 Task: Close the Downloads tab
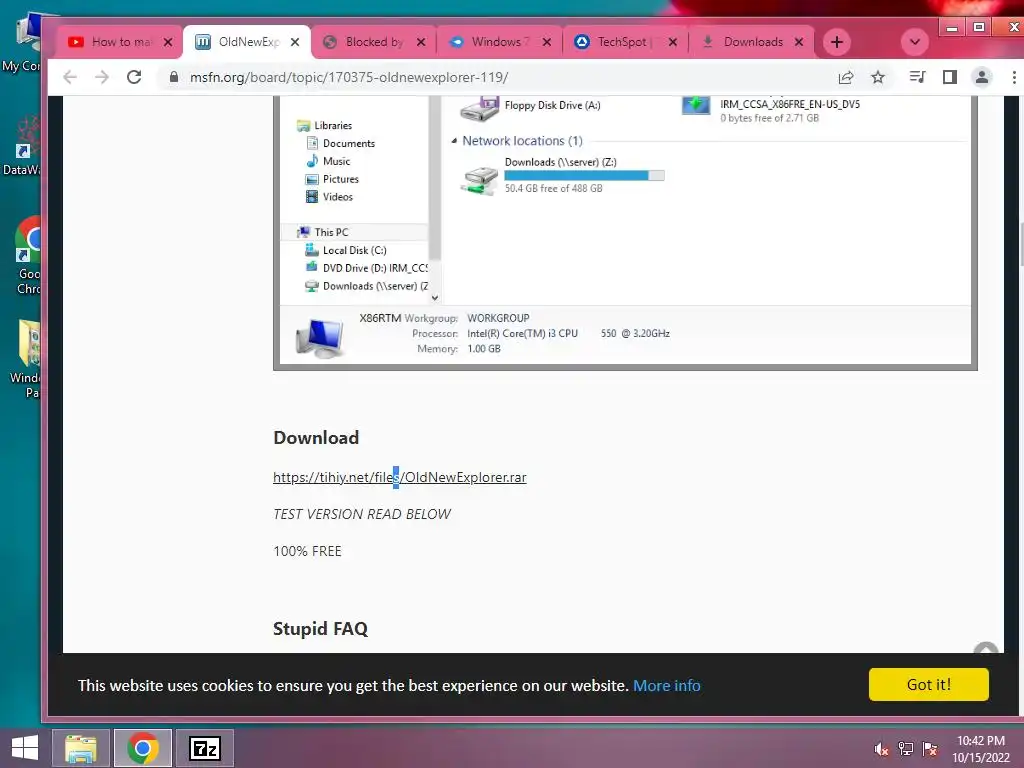pos(799,42)
